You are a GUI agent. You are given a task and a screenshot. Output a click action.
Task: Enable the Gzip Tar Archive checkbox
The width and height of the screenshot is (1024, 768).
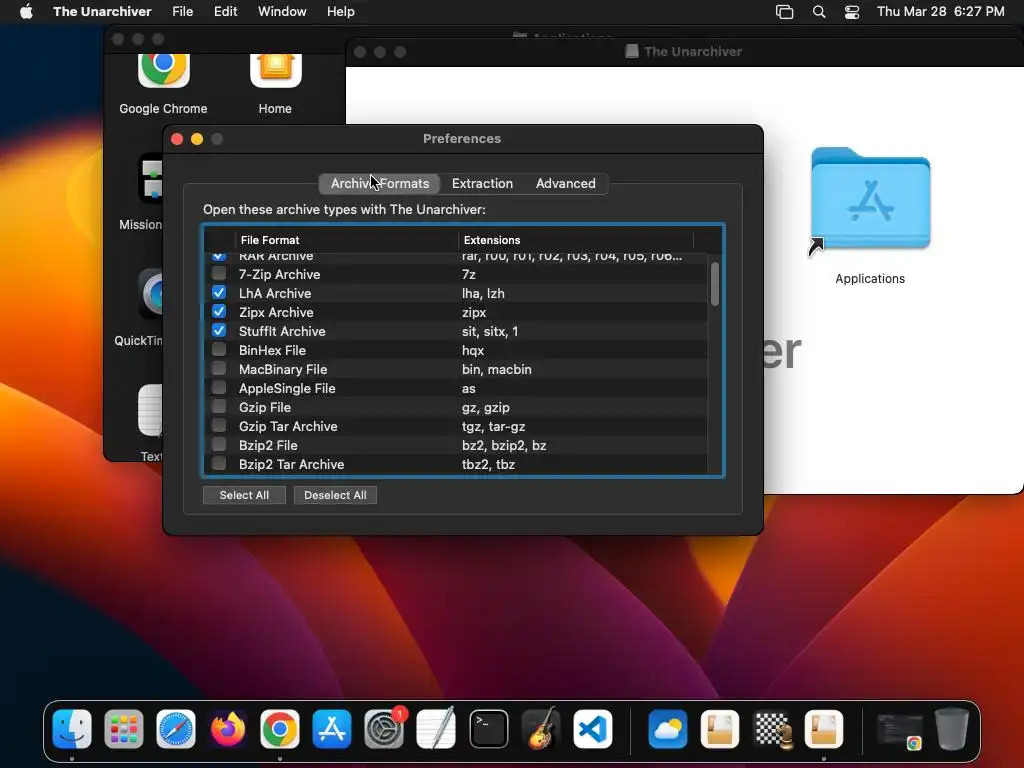point(219,425)
